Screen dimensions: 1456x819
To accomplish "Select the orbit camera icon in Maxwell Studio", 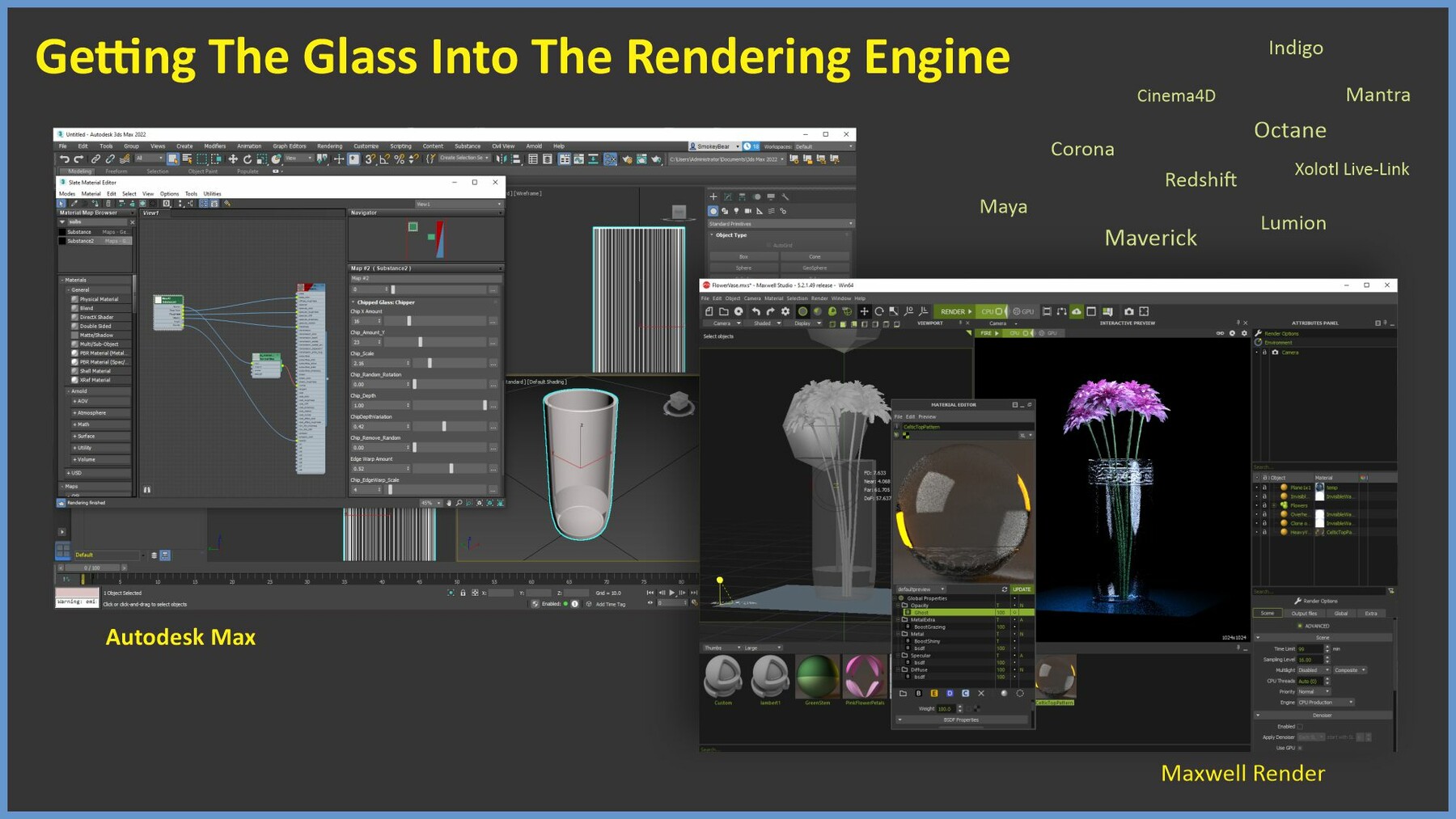I will 879,312.
